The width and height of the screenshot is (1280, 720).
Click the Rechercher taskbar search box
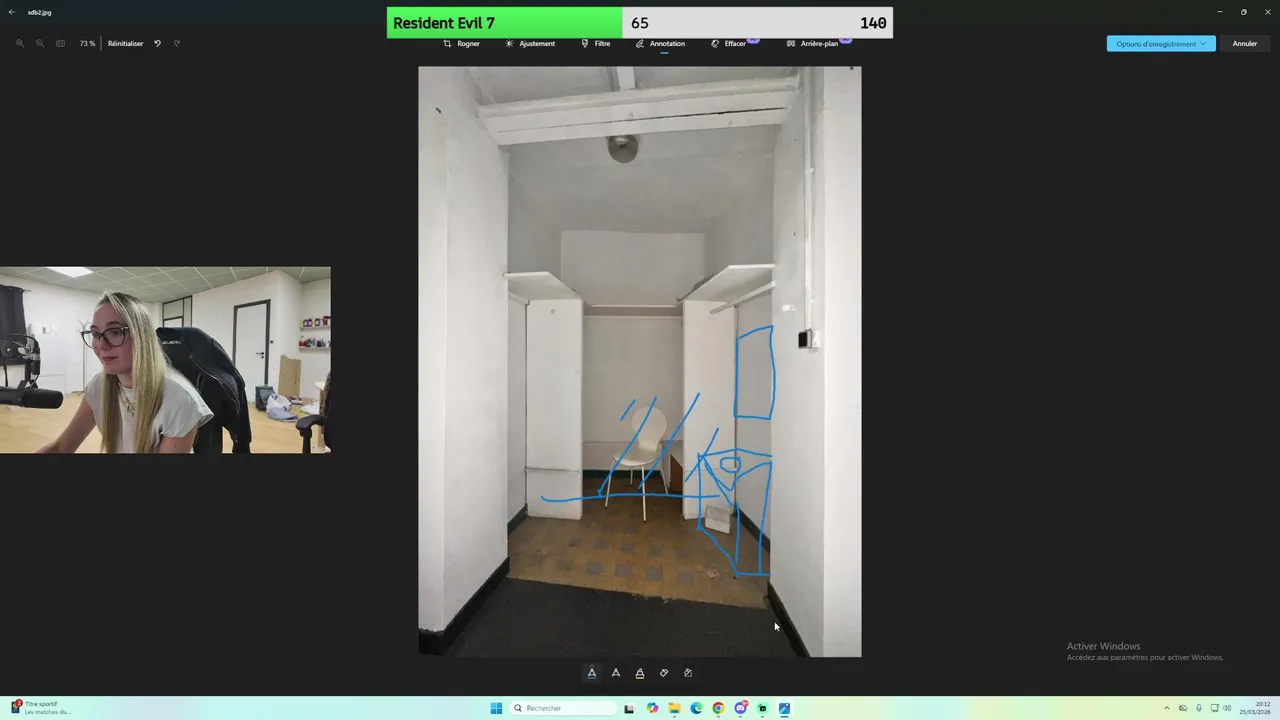pos(562,708)
